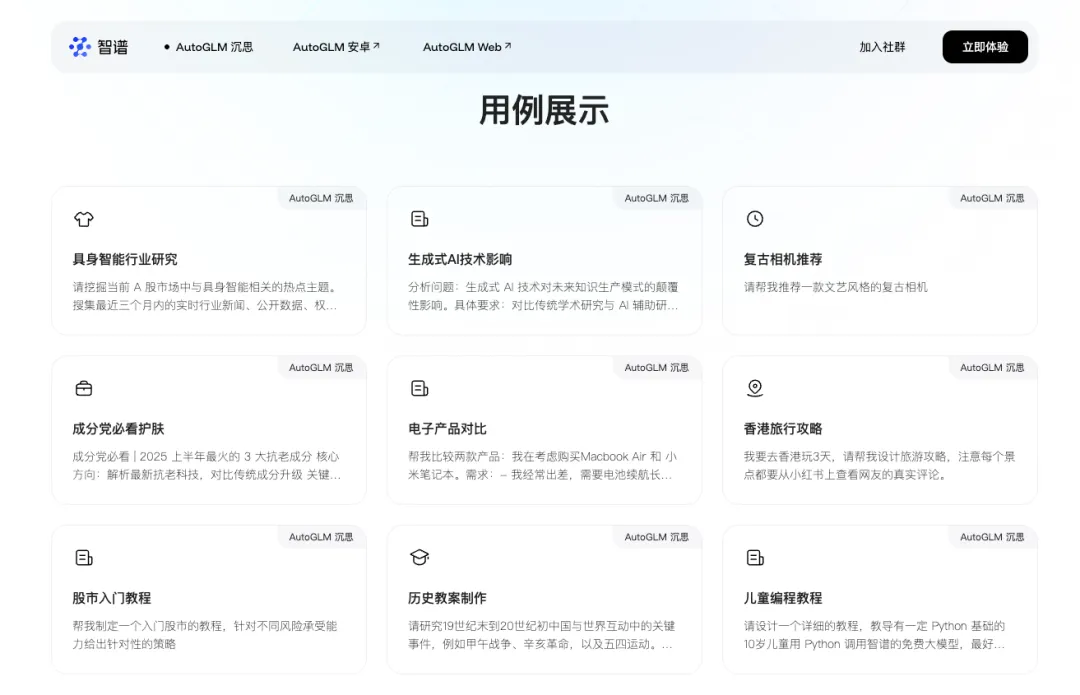Click the description starting 请挖掘当前 A 股市场

click(x=205, y=296)
